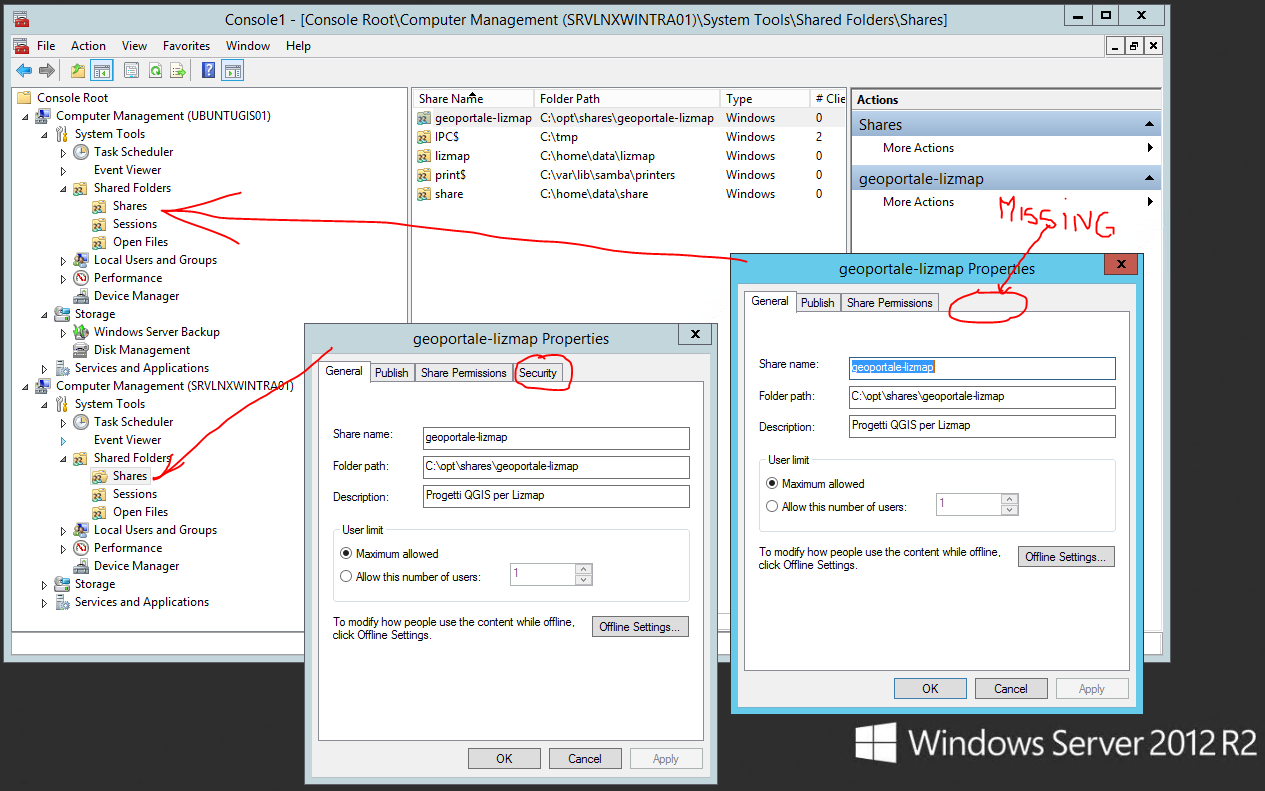This screenshot has height=791, width=1265.
Task: Collapse the Computer Management (SRVLNXWINTRA01) node
Action: pyautogui.click(x=26, y=386)
